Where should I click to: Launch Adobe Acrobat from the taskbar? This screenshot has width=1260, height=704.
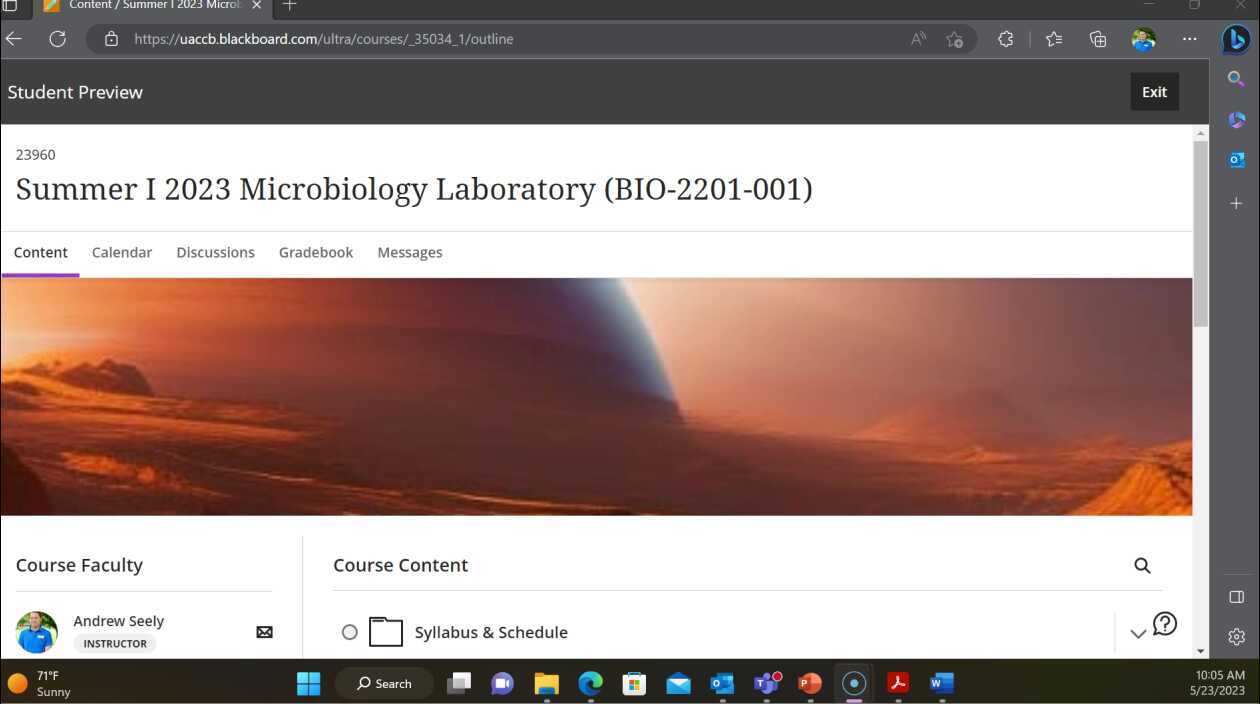[x=897, y=683]
